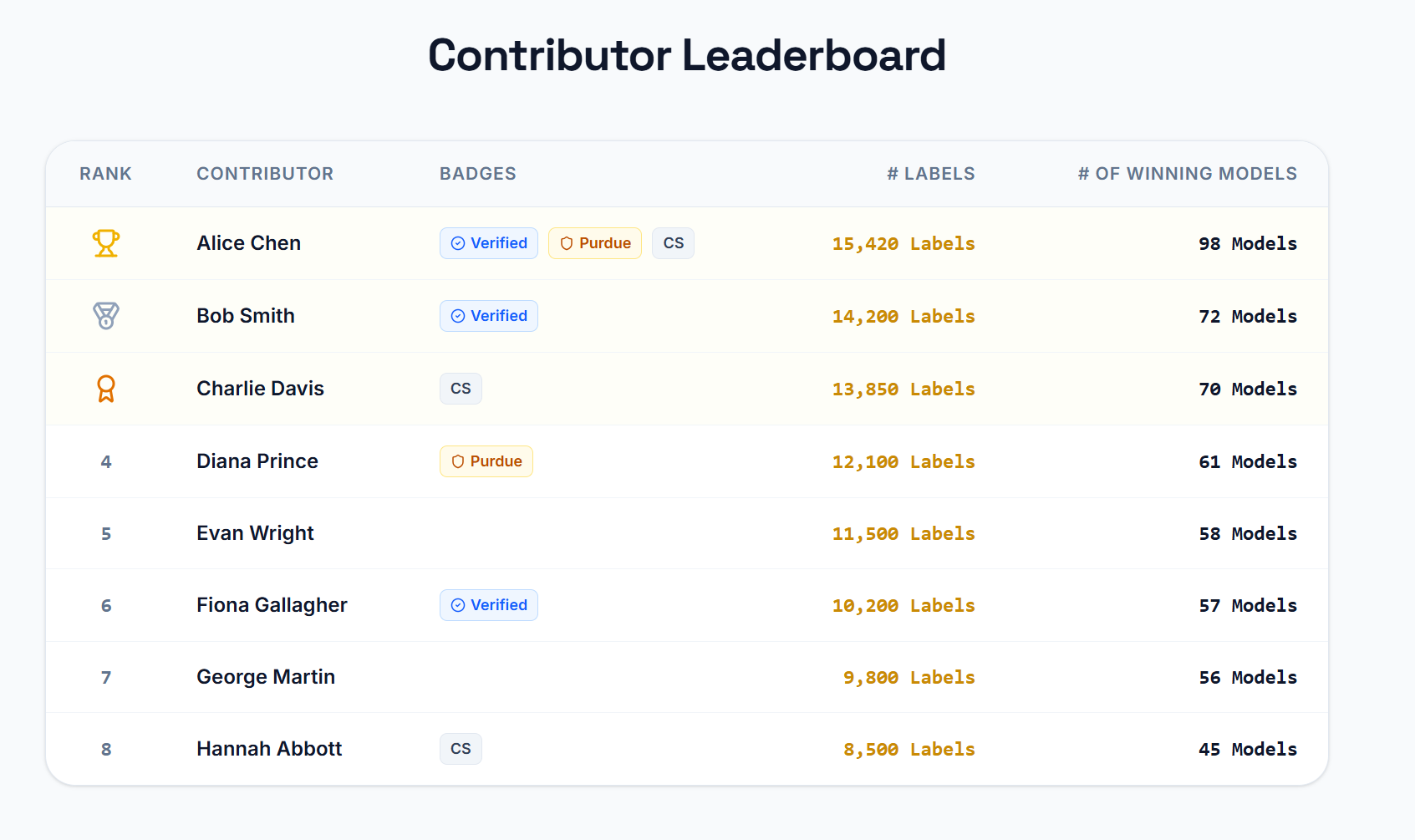Screen dimensions: 1415x840
Task: Click the Badges column header
Action: (x=477, y=174)
